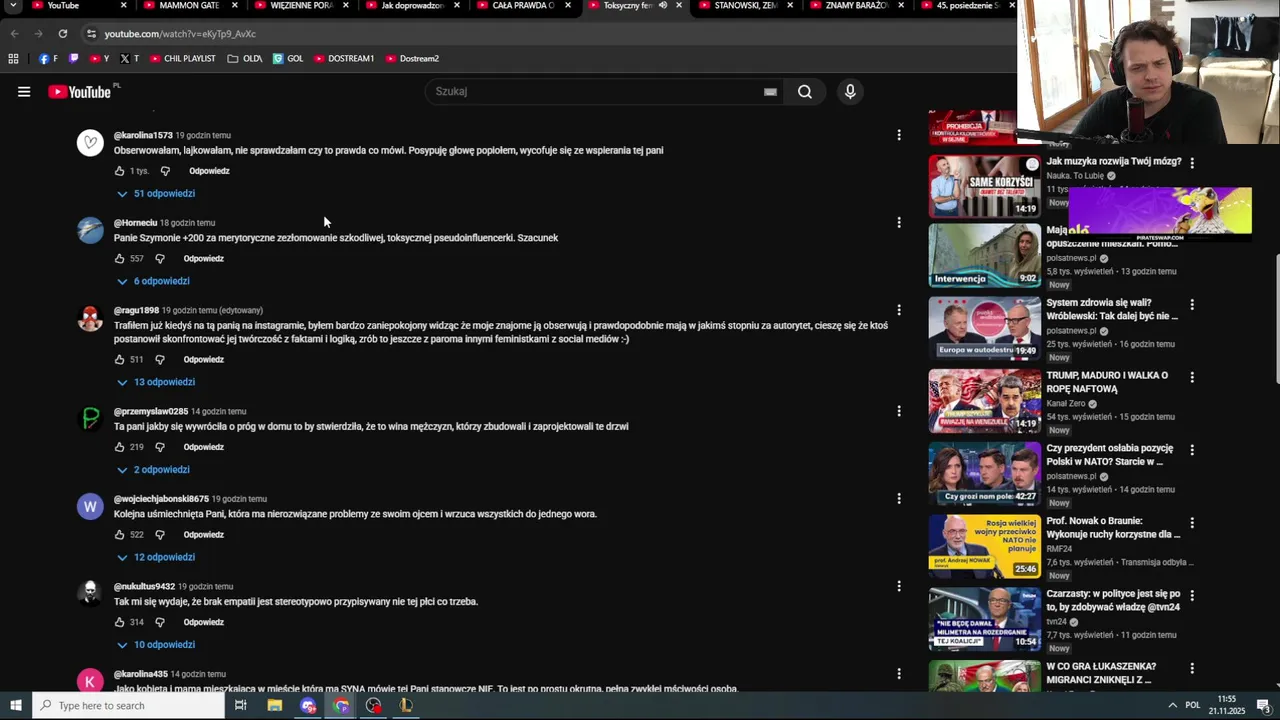Like the comment by @ragu1898
Screen dimensions: 1280x720
pyautogui.click(x=120, y=360)
